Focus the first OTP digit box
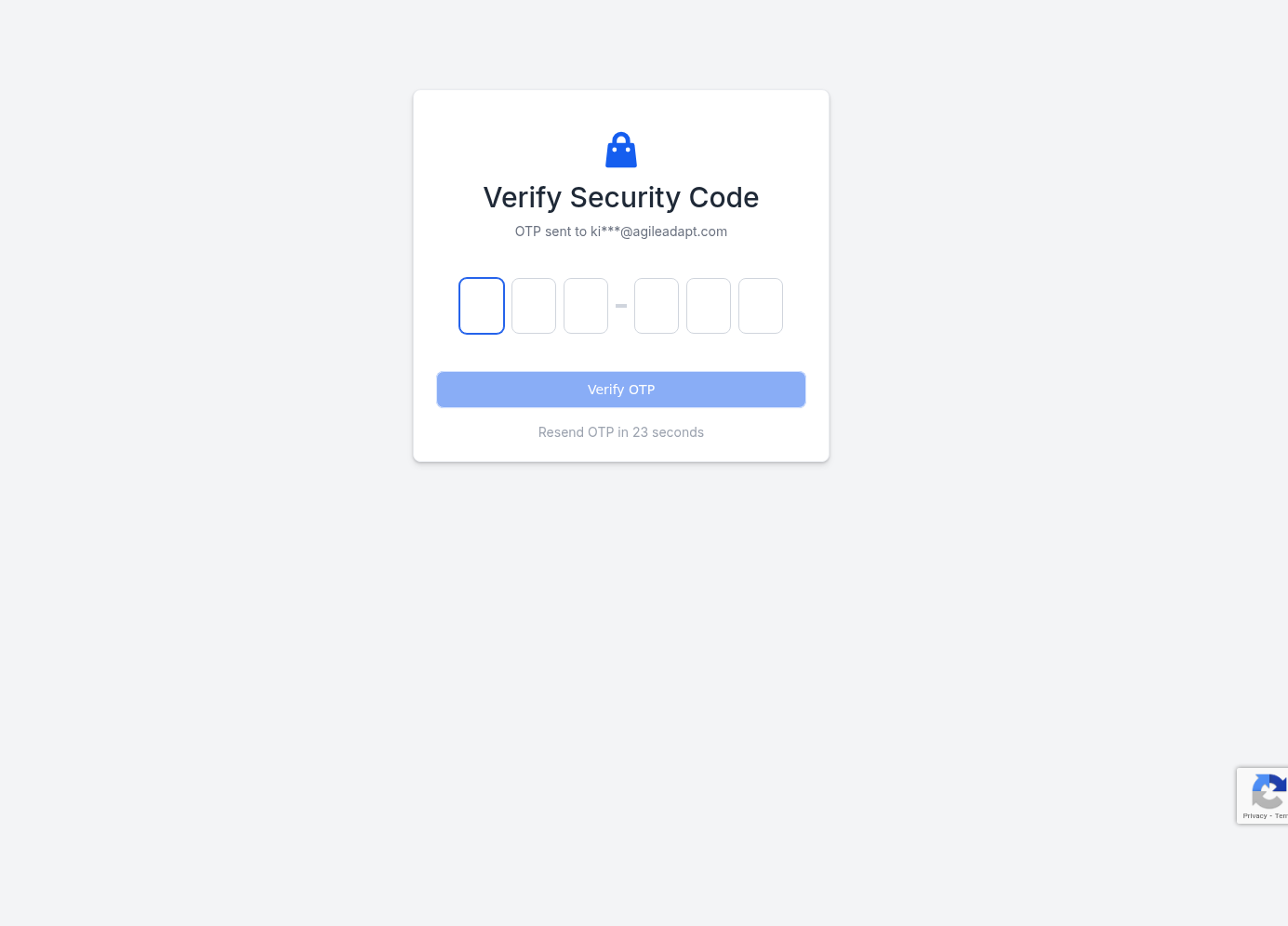Viewport: 1288px width, 926px height. click(x=482, y=306)
